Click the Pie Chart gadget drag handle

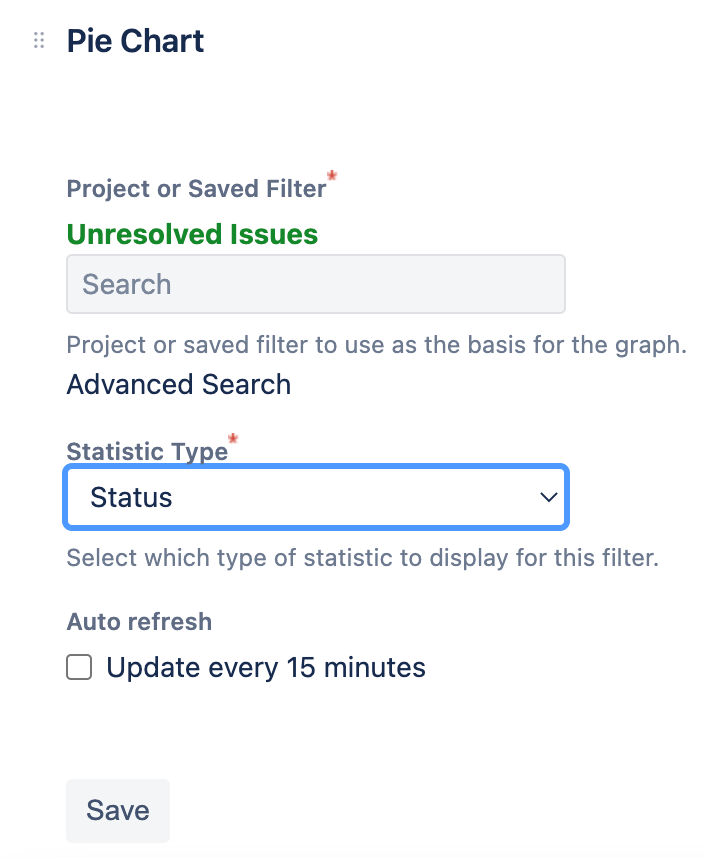click(39, 41)
